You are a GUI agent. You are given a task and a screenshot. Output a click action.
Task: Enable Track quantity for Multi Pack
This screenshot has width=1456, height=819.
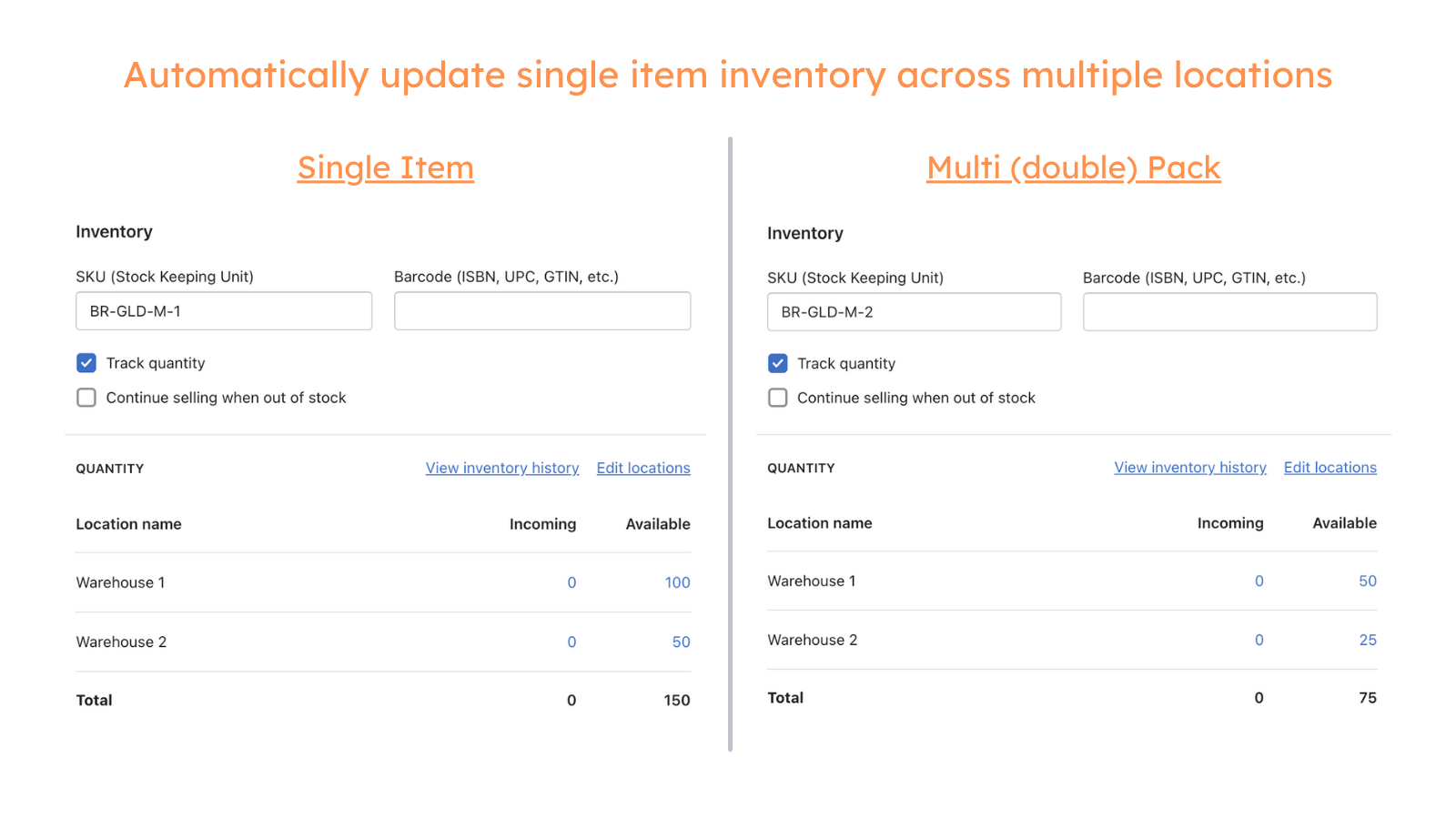pos(777,363)
